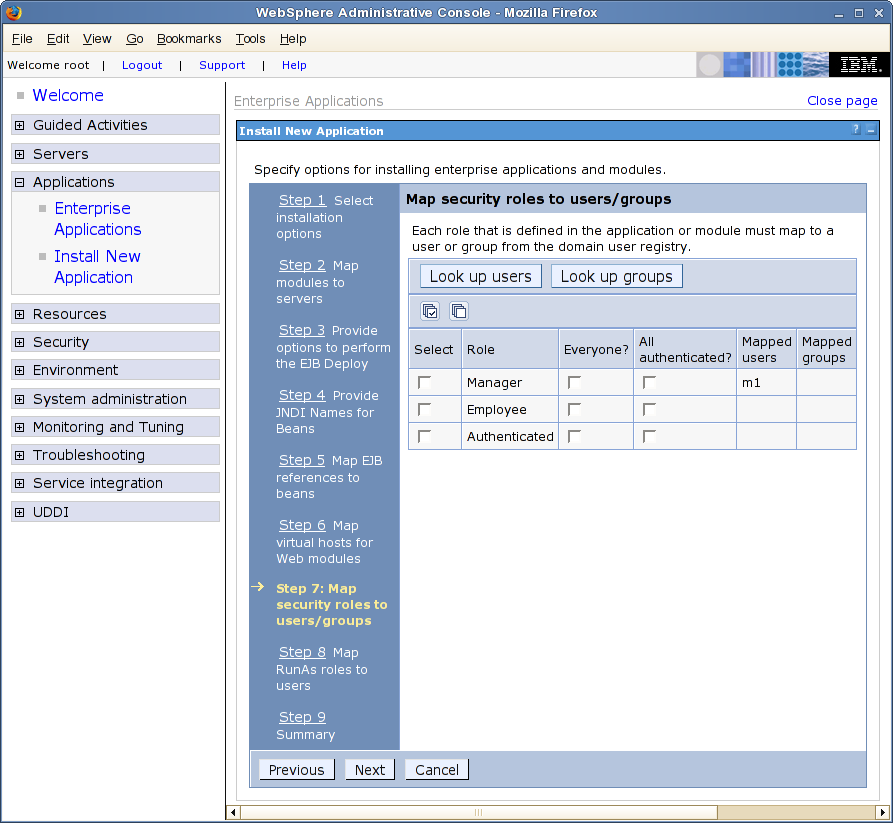Enable Everyone? for the Employee role

click(574, 410)
